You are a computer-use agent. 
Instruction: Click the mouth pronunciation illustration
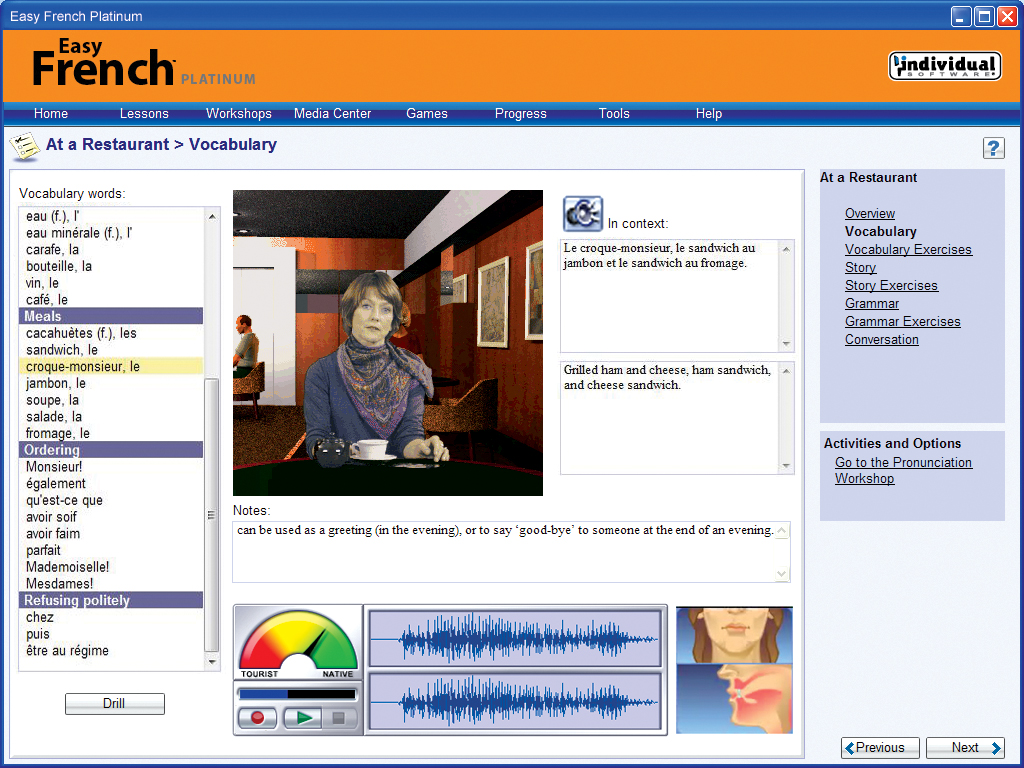point(734,670)
